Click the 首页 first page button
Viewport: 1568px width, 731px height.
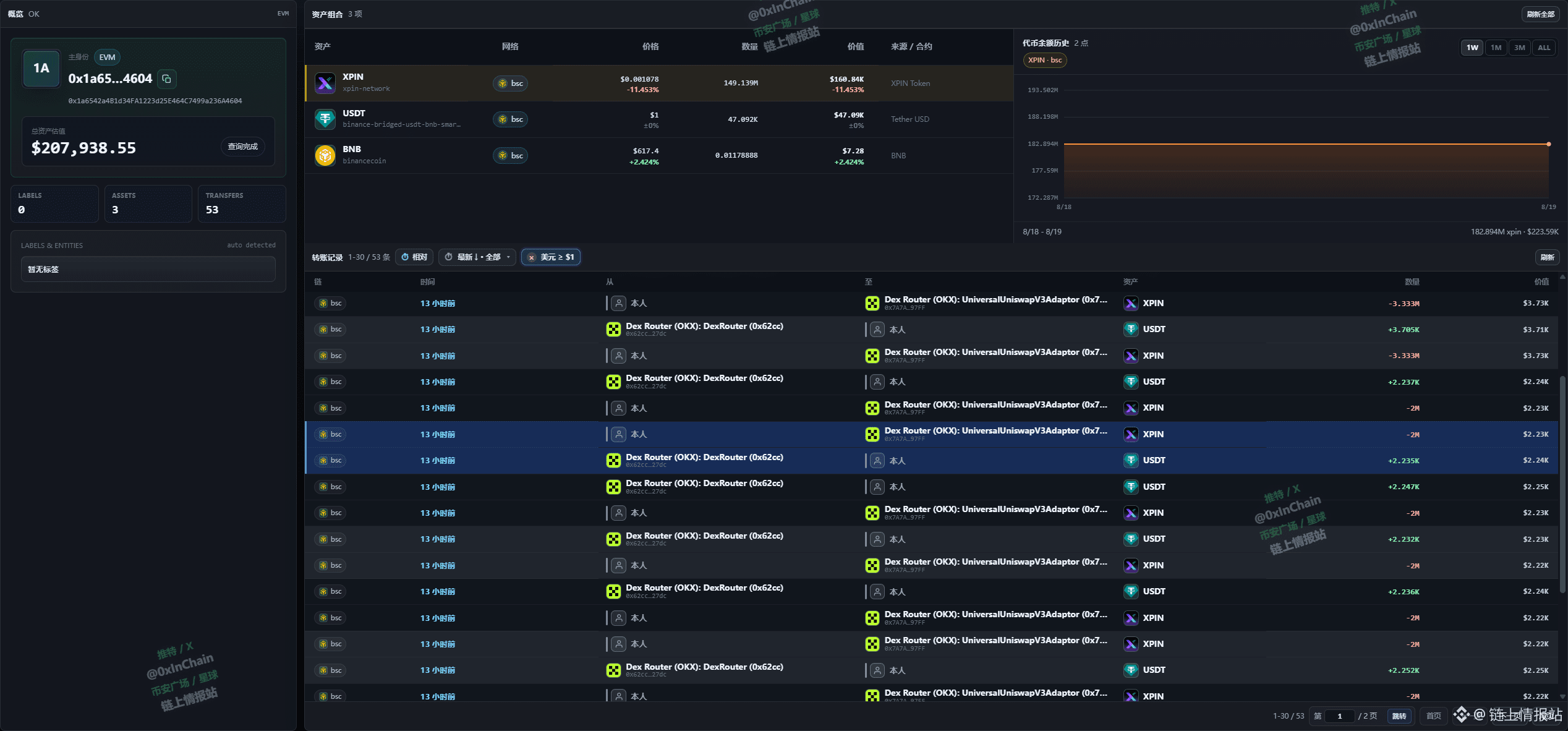tap(1433, 716)
